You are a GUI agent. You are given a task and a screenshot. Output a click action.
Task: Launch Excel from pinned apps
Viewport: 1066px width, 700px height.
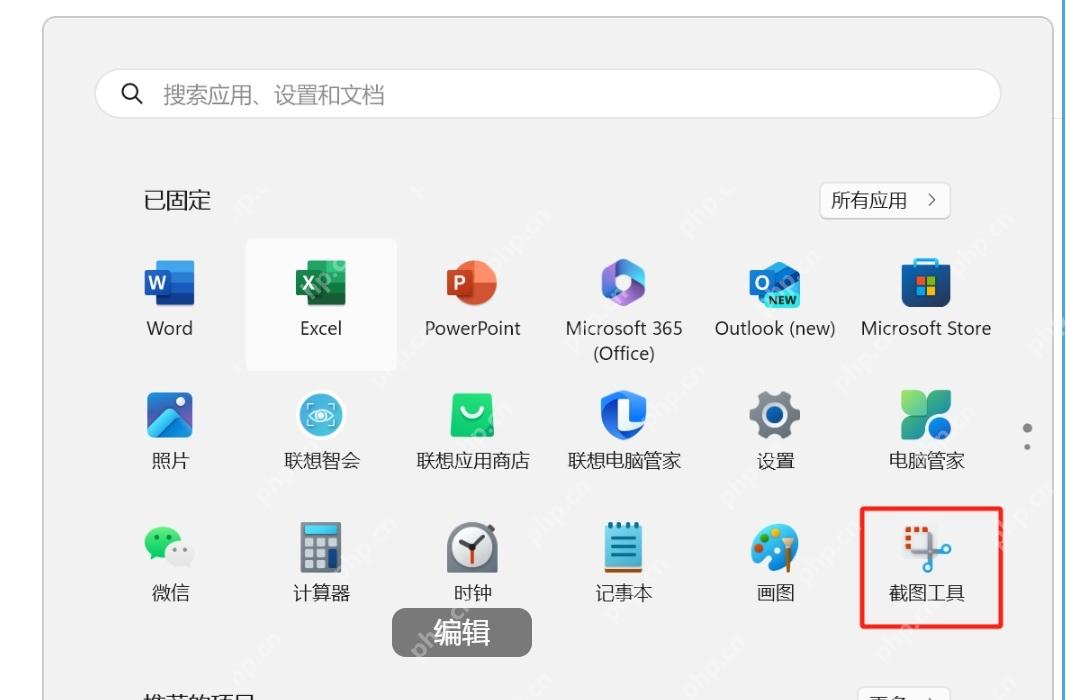pyautogui.click(x=320, y=283)
